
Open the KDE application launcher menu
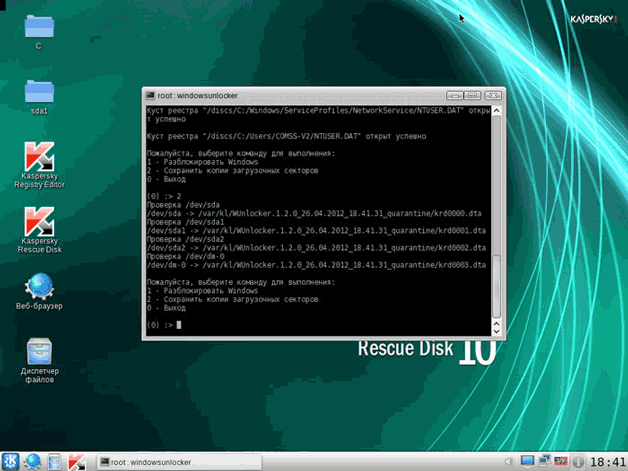(x=10, y=461)
